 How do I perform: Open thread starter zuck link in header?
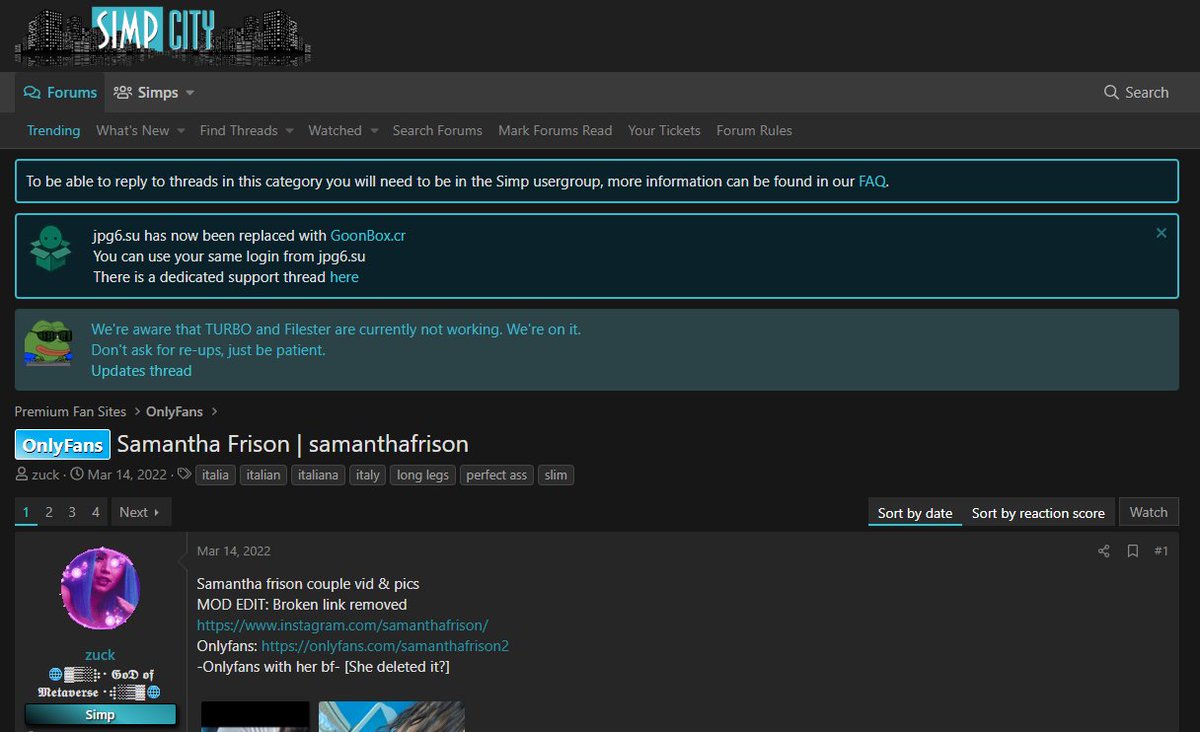click(x=46, y=475)
